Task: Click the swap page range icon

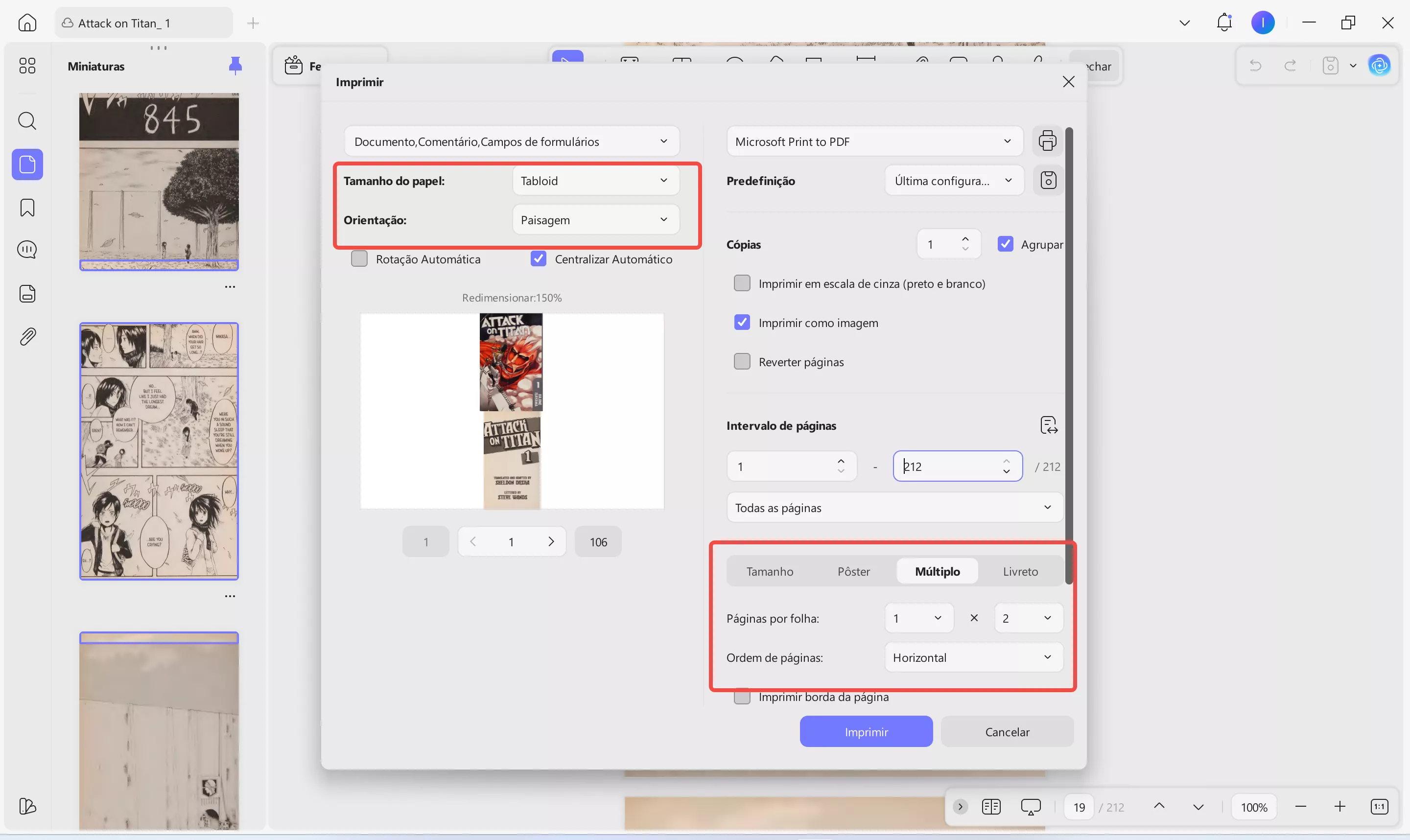Action: tap(1048, 425)
